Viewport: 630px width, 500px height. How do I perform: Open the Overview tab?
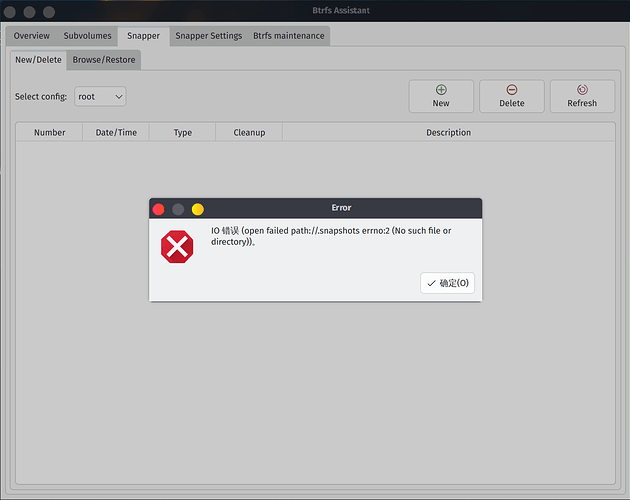coord(31,36)
